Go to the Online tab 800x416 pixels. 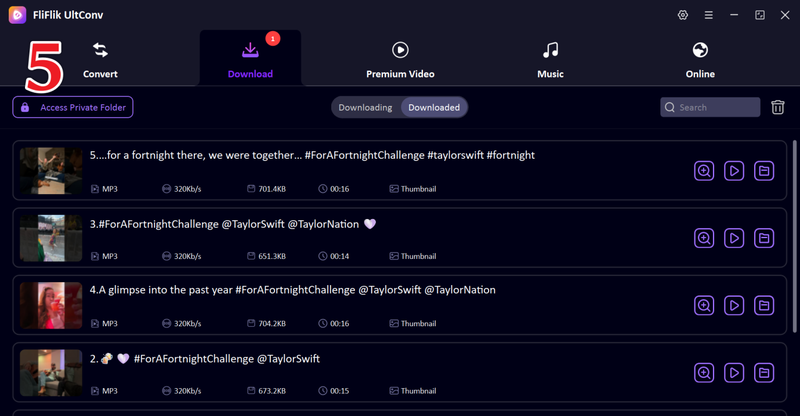point(700,60)
